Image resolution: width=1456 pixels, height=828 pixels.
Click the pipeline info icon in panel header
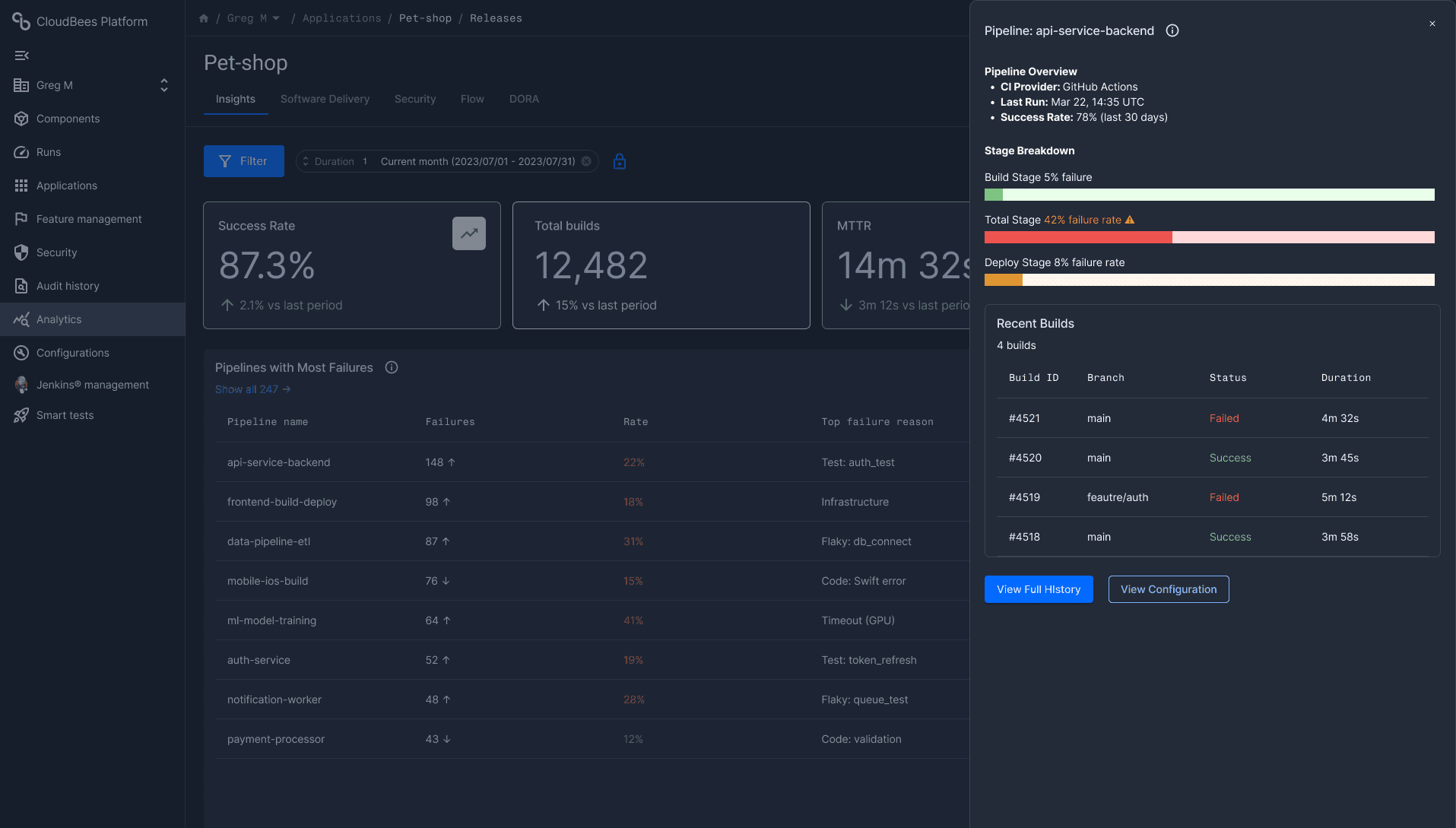pyautogui.click(x=1172, y=30)
